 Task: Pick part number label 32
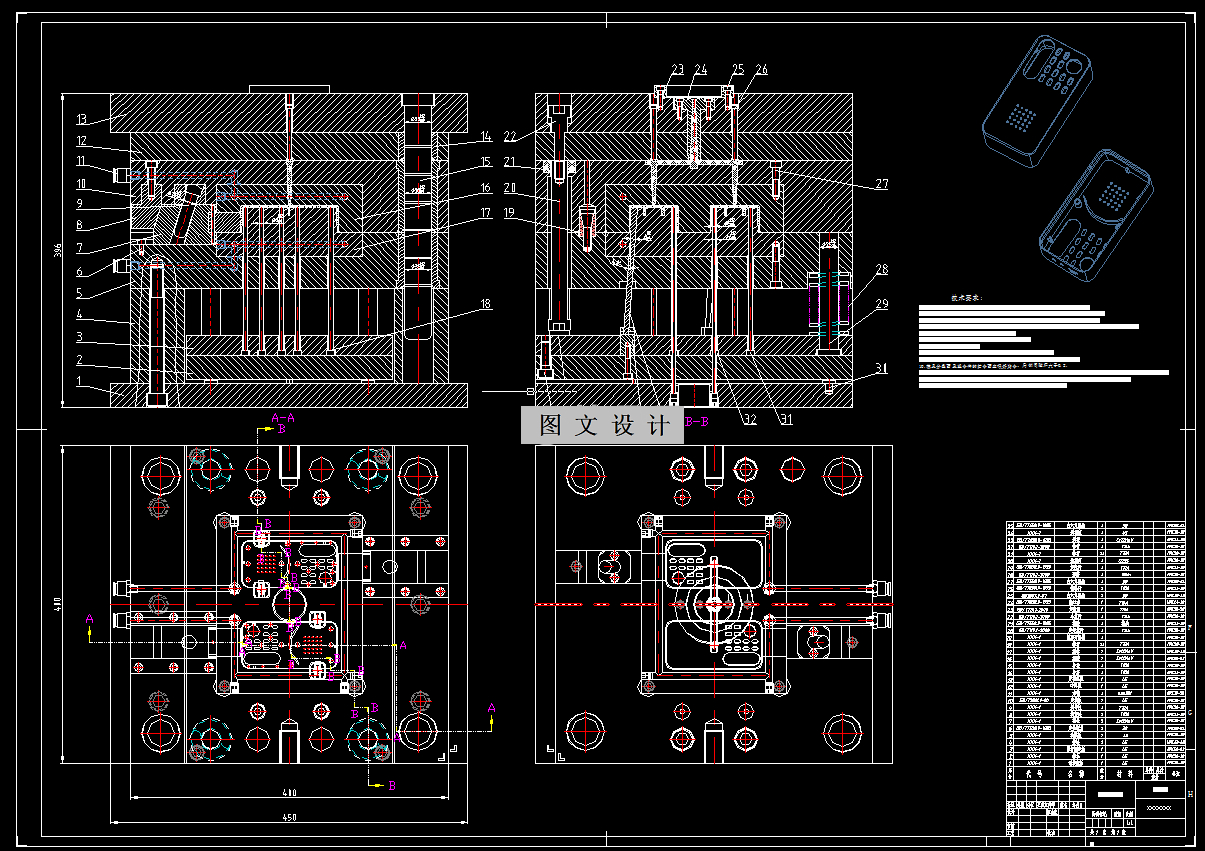748,420
